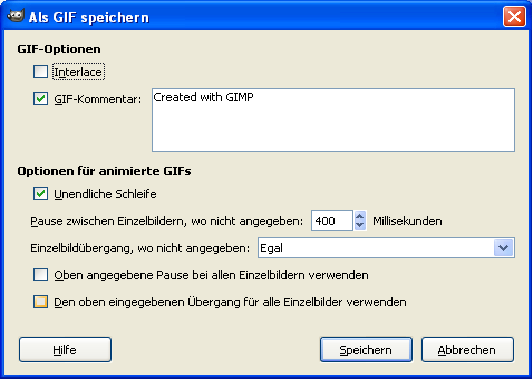The image size is (532, 379).
Task: Click the Unendliche Schleife label
Action: tap(106, 194)
